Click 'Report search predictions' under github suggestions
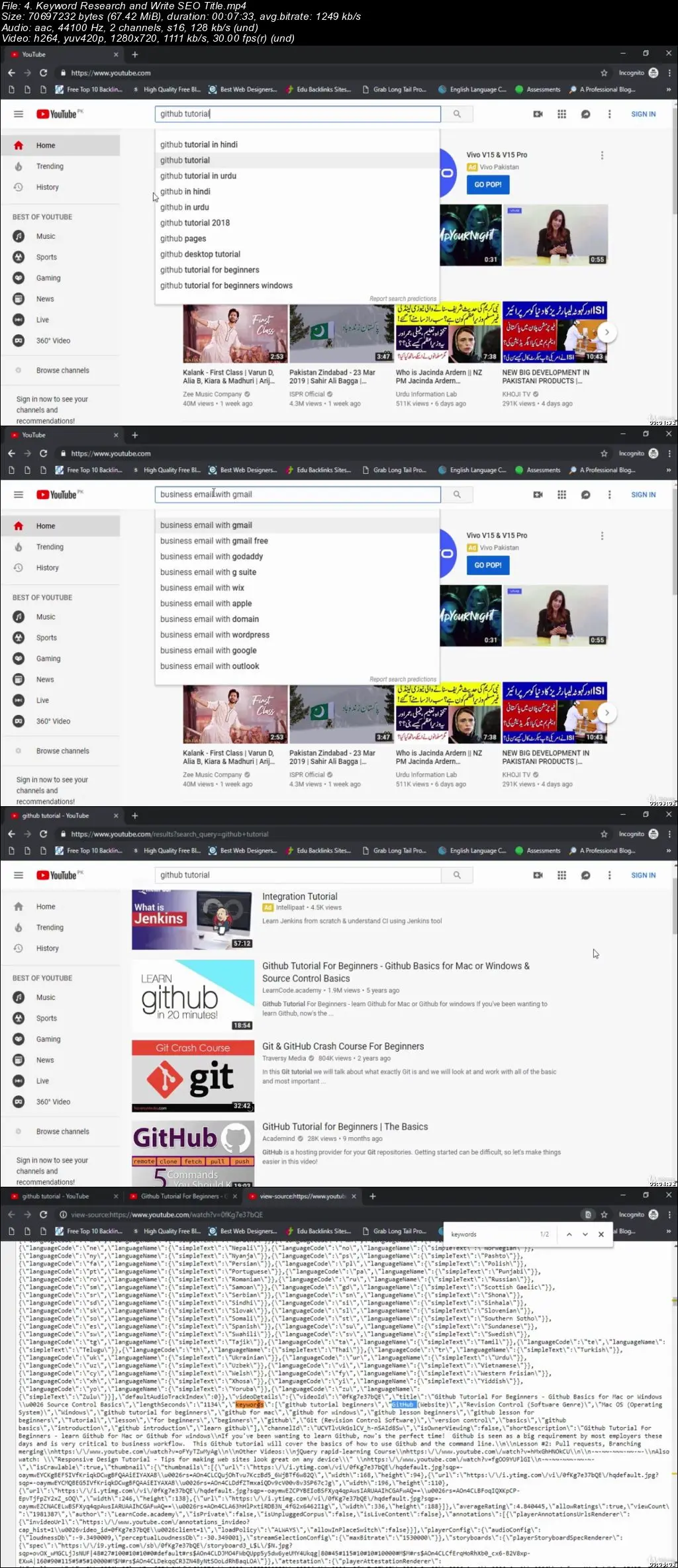Image resolution: width=678 pixels, height=1568 pixels. (403, 299)
